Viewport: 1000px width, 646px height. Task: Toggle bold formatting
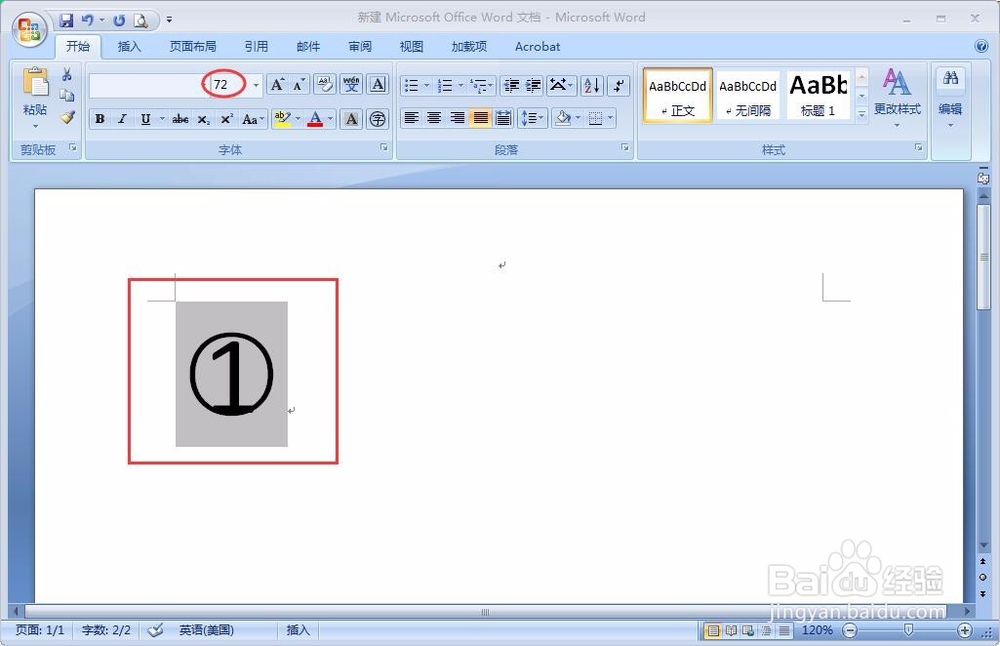click(x=100, y=118)
